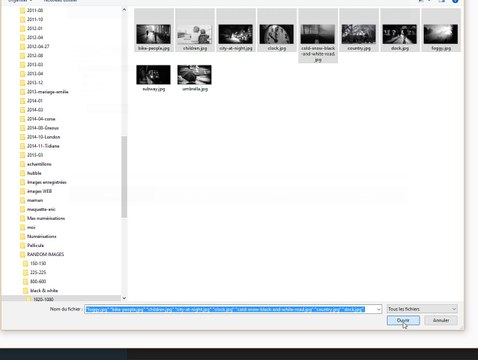Screen dimensions: 478x360
Task: Choose the cold-snow-black-and-white-road.jpg thumbnail
Action: [318, 34]
